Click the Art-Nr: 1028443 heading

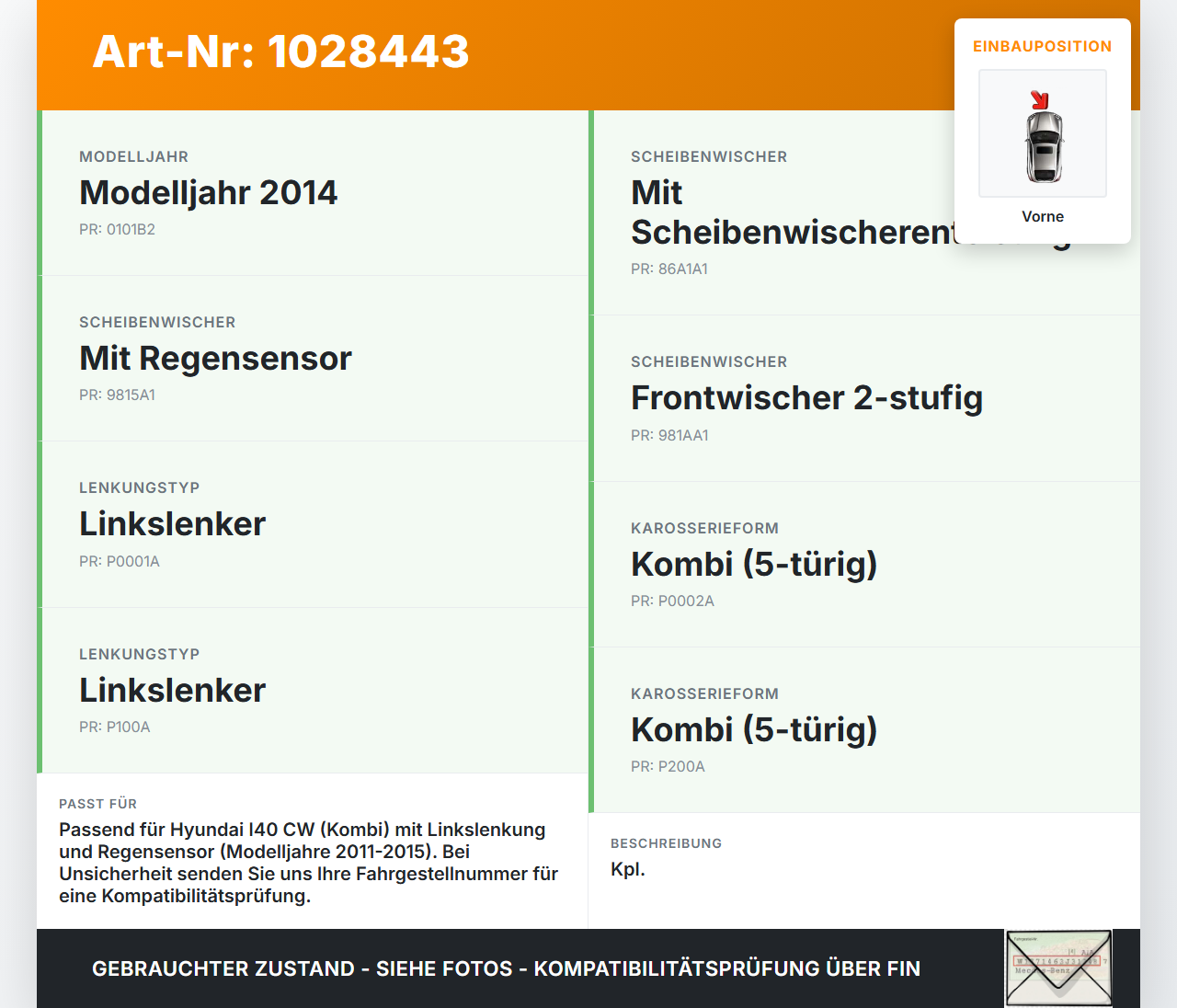(x=280, y=52)
